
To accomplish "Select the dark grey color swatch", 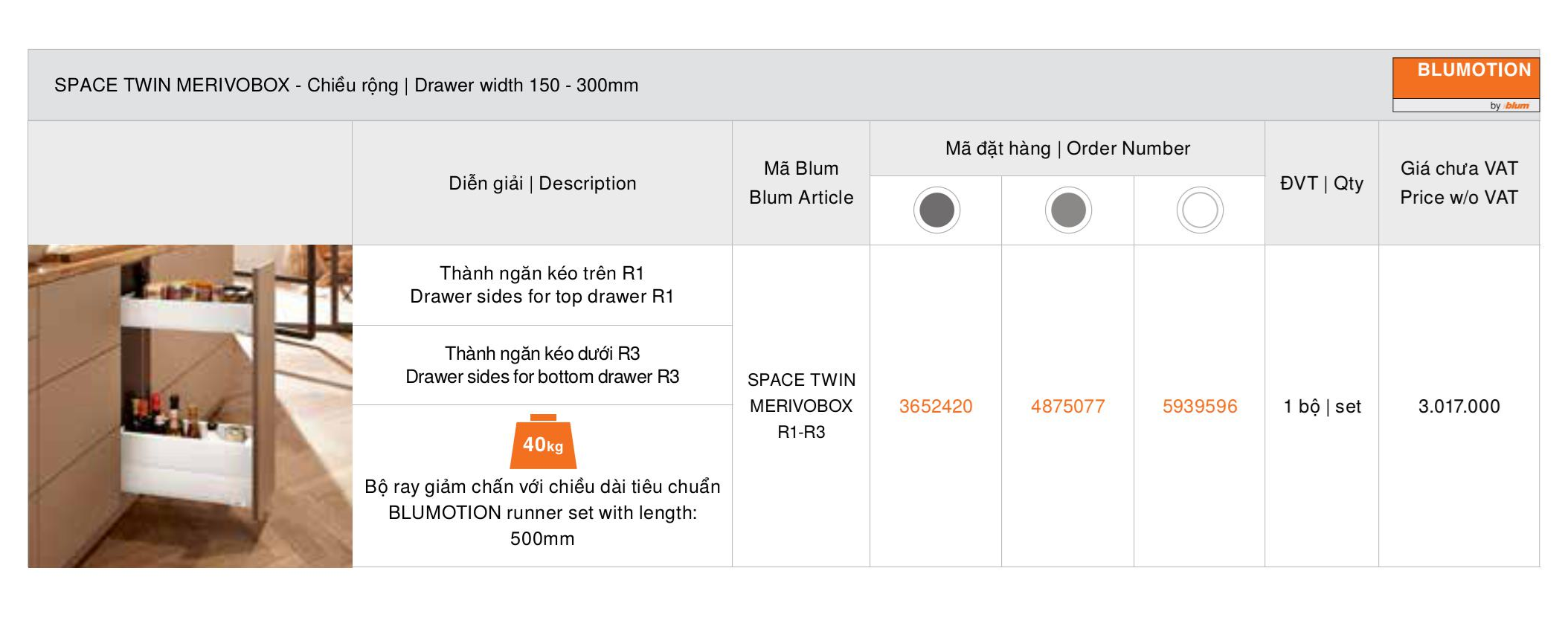I will [936, 210].
